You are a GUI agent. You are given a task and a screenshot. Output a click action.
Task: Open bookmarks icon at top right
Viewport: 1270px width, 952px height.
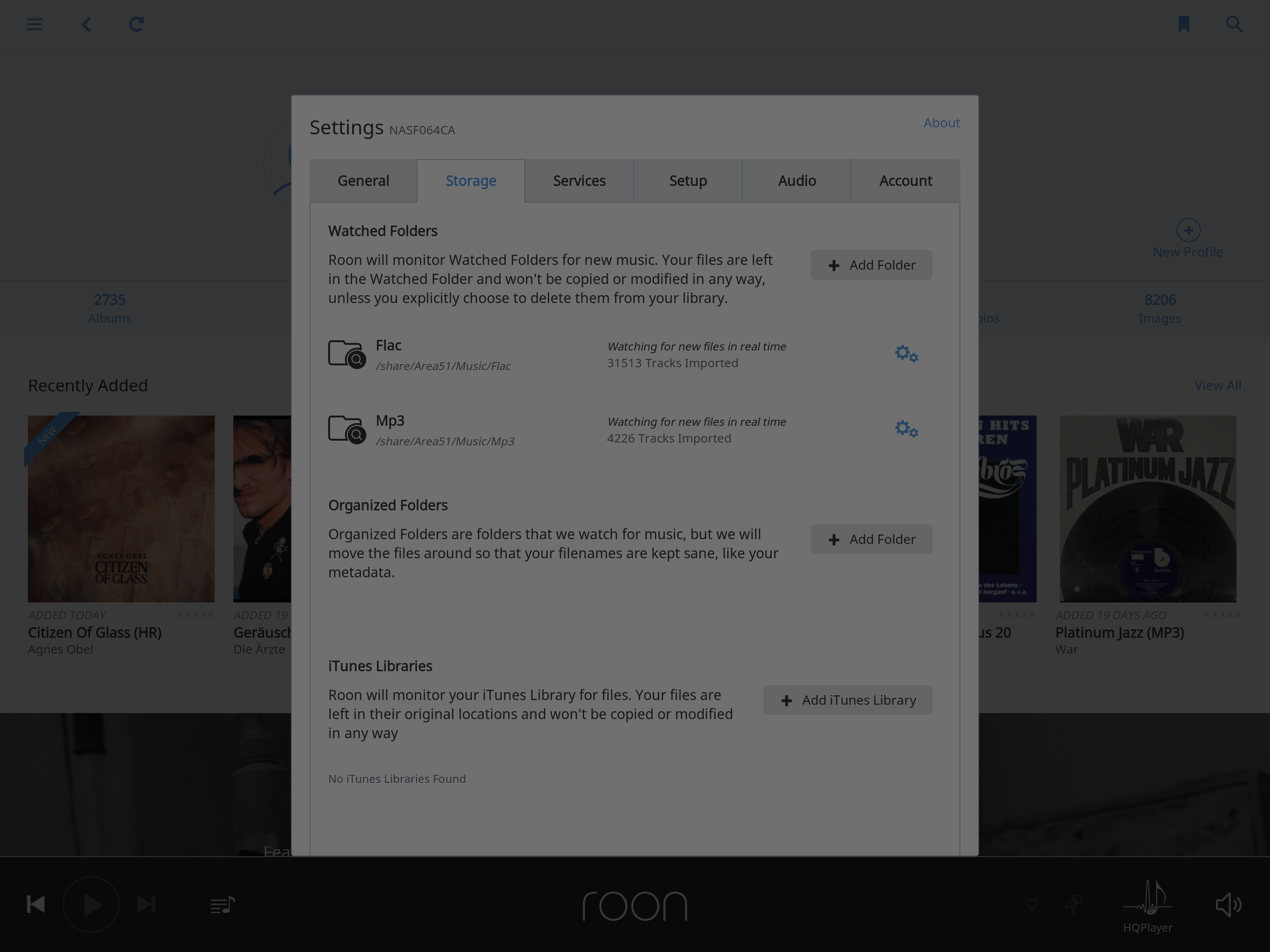(1184, 24)
